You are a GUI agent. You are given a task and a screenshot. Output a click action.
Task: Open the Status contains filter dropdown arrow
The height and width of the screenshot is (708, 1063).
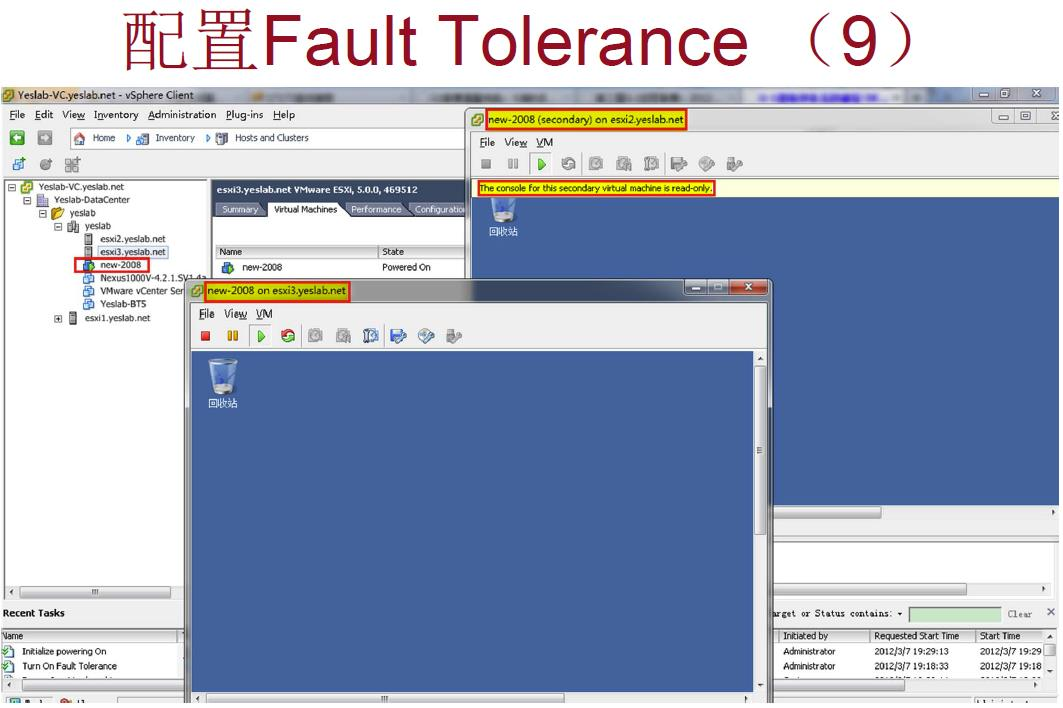coord(900,614)
